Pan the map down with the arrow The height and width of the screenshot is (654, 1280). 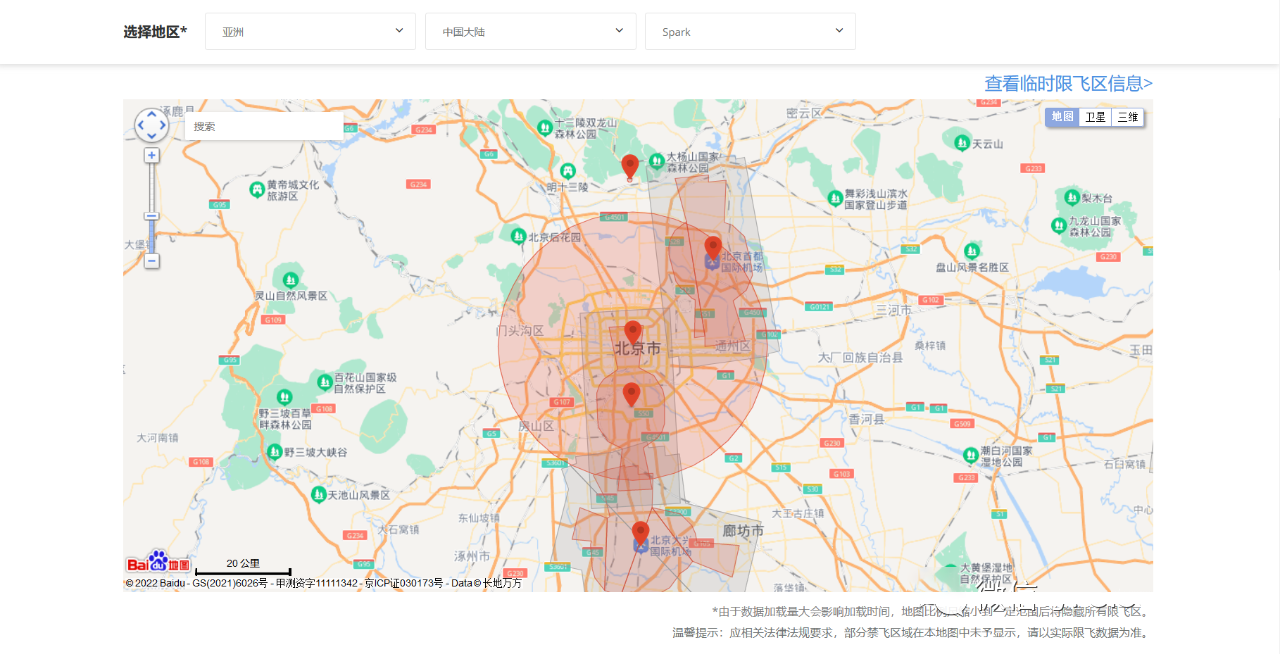click(x=152, y=136)
